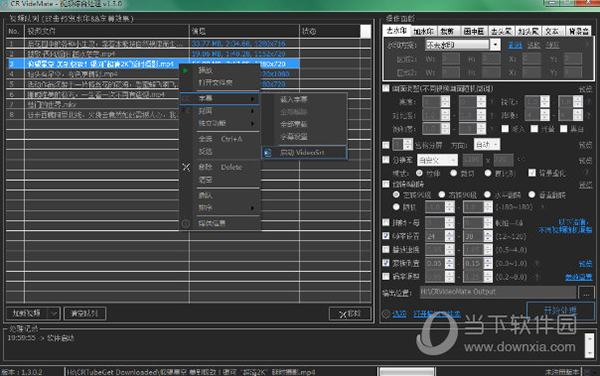The width and height of the screenshot is (600, 376).
Task: Click the progress bar in the status bar
Action: 407,371
